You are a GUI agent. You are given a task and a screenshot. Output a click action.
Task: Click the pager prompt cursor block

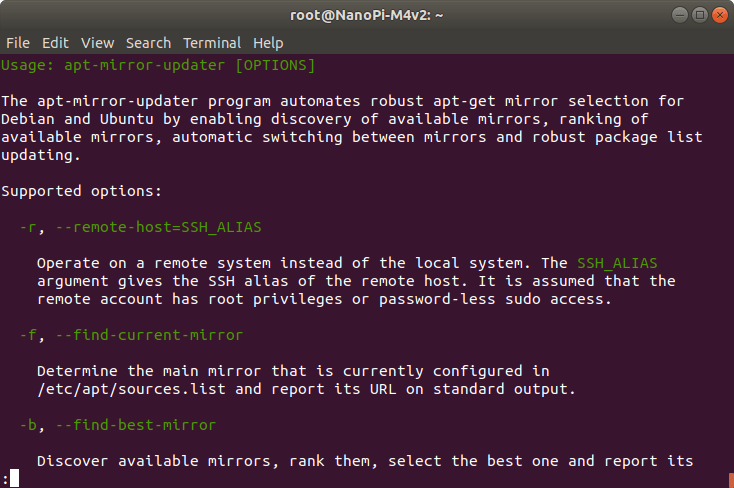[15, 478]
